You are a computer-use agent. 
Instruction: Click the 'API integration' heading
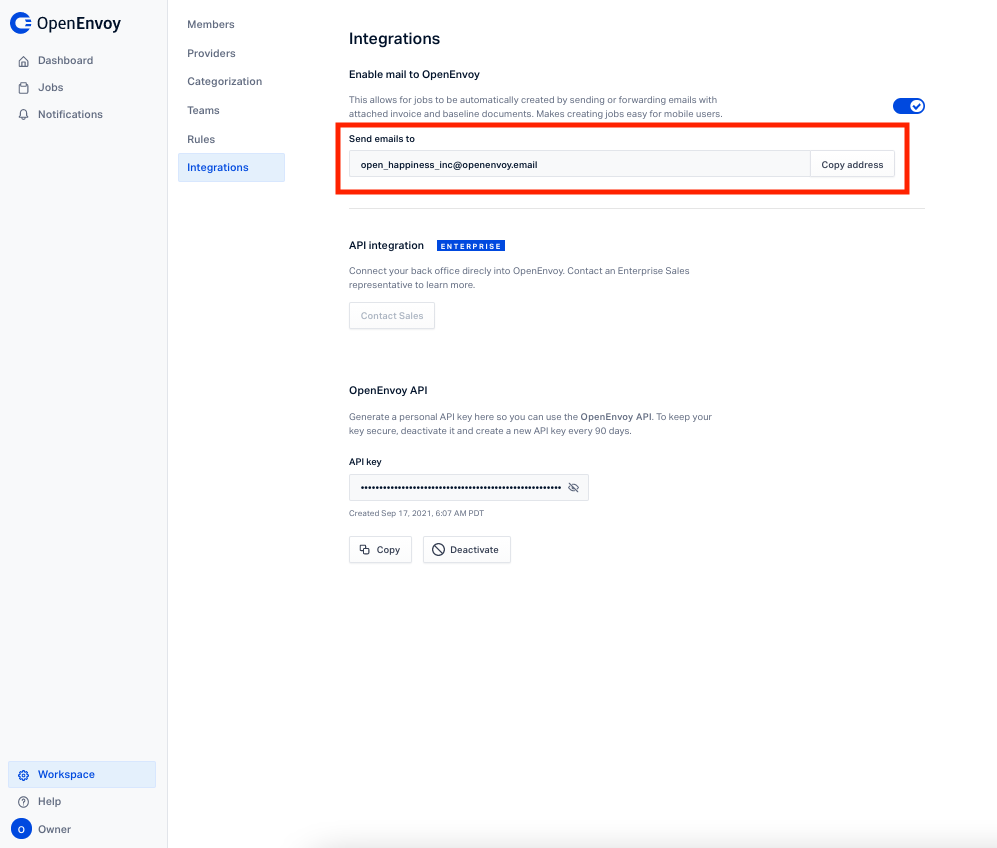click(x=386, y=245)
